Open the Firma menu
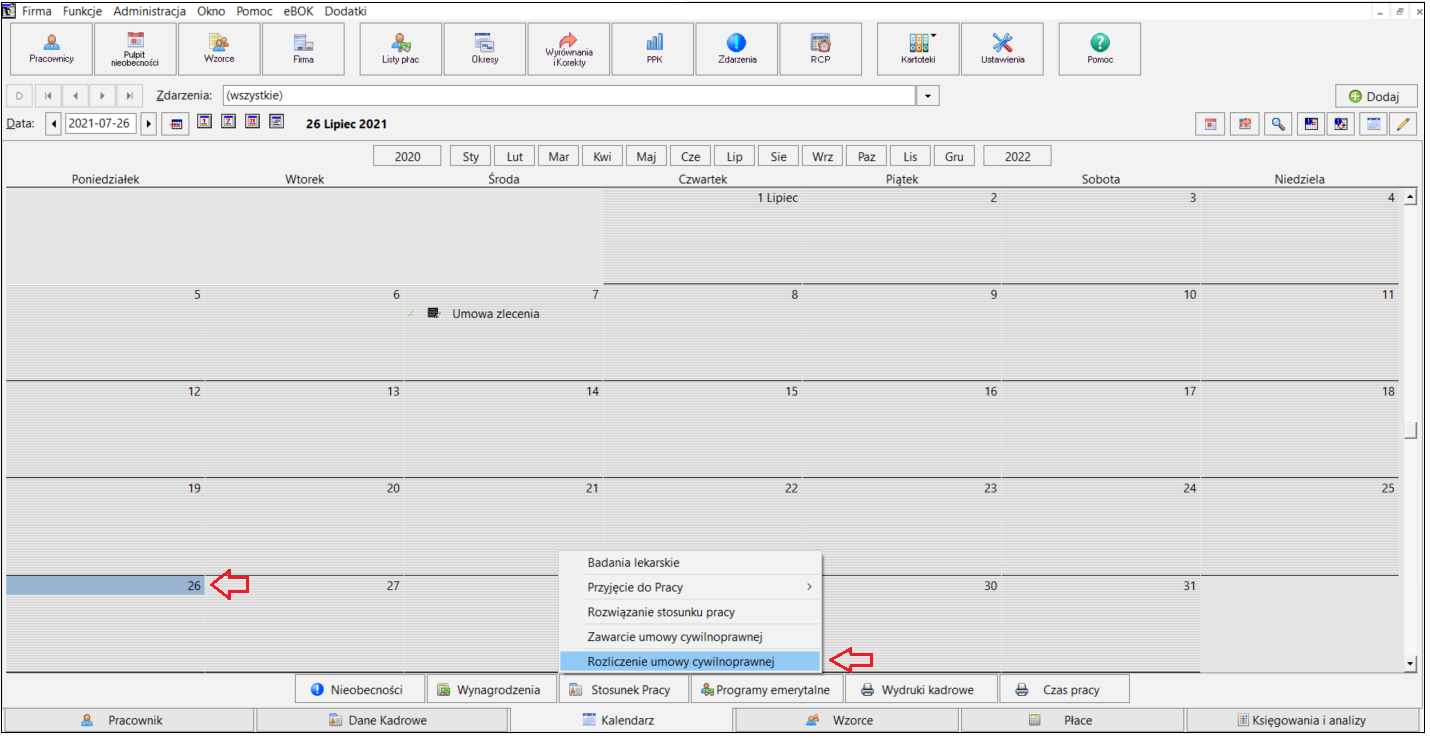The height and width of the screenshot is (742, 1430). tap(37, 11)
